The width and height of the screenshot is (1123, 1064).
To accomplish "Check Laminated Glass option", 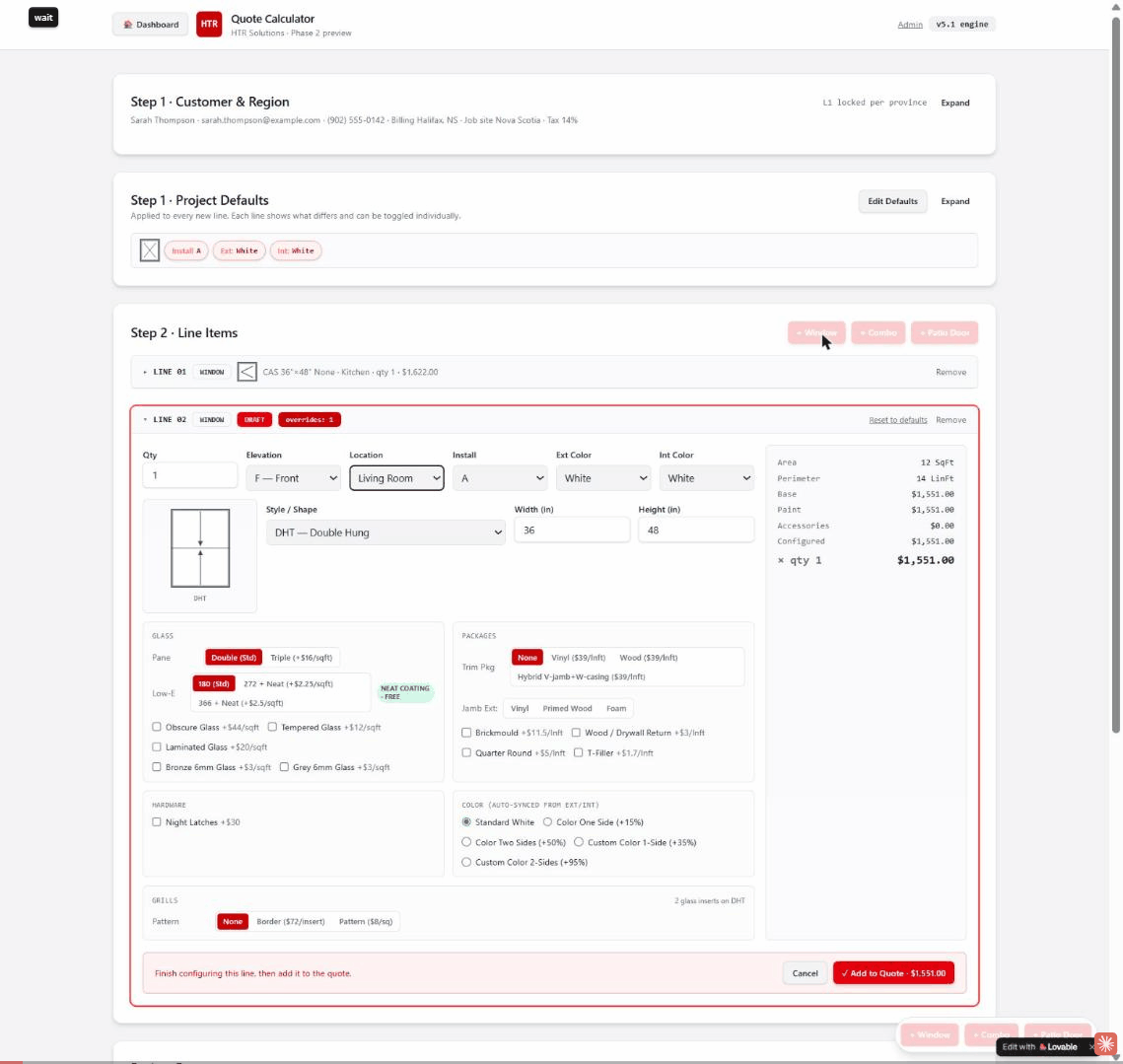I will coord(156,746).
